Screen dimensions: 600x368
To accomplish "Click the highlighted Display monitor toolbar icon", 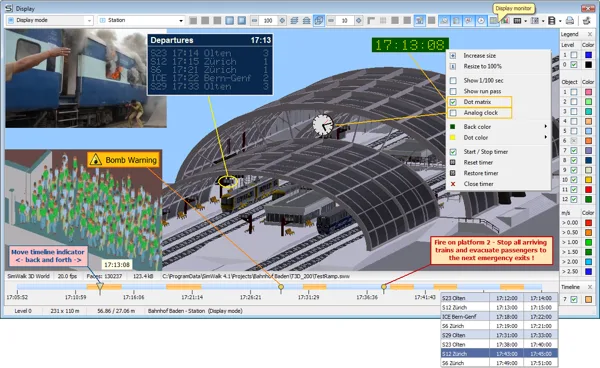I will tap(494, 21).
